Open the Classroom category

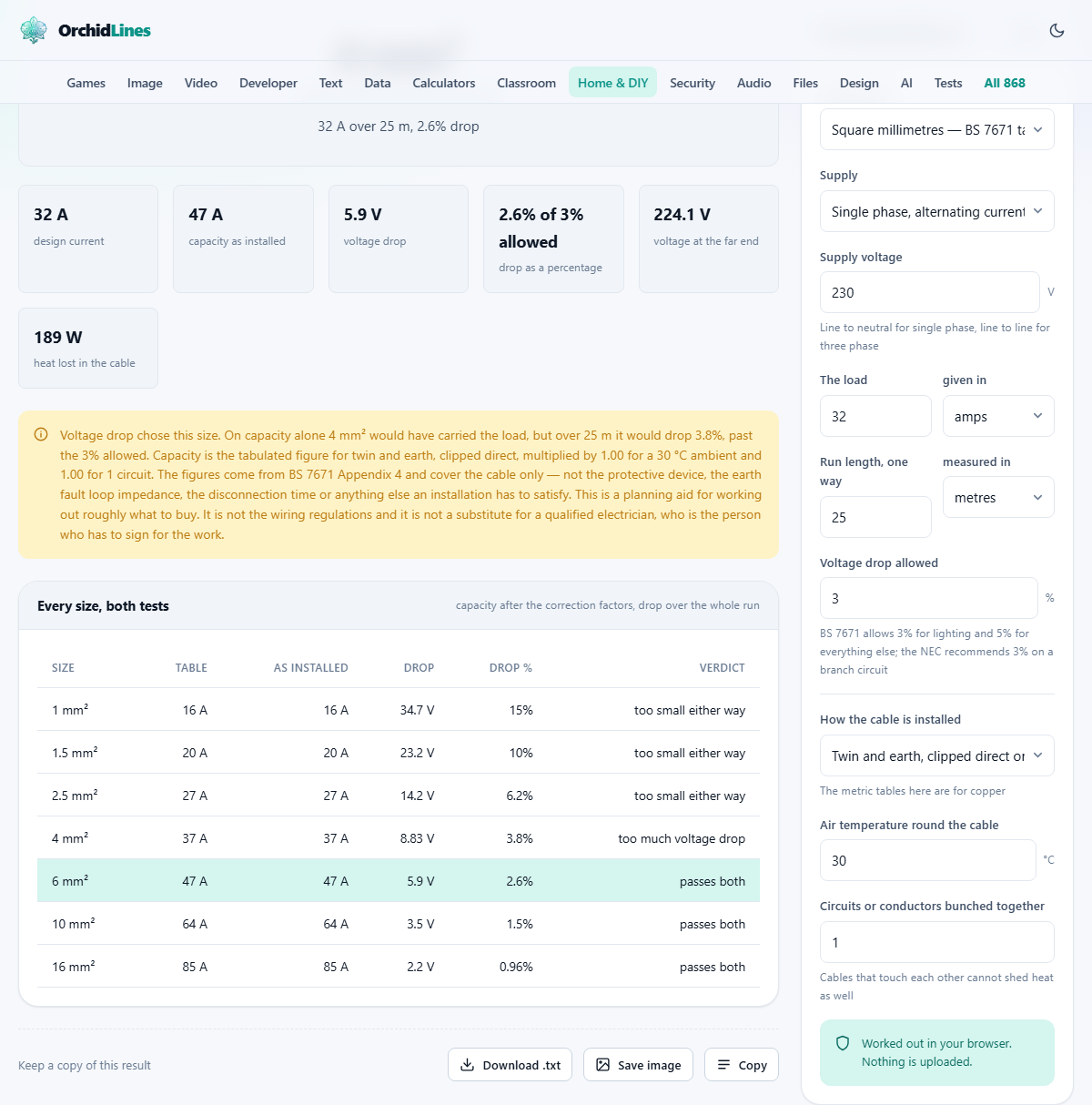(527, 83)
